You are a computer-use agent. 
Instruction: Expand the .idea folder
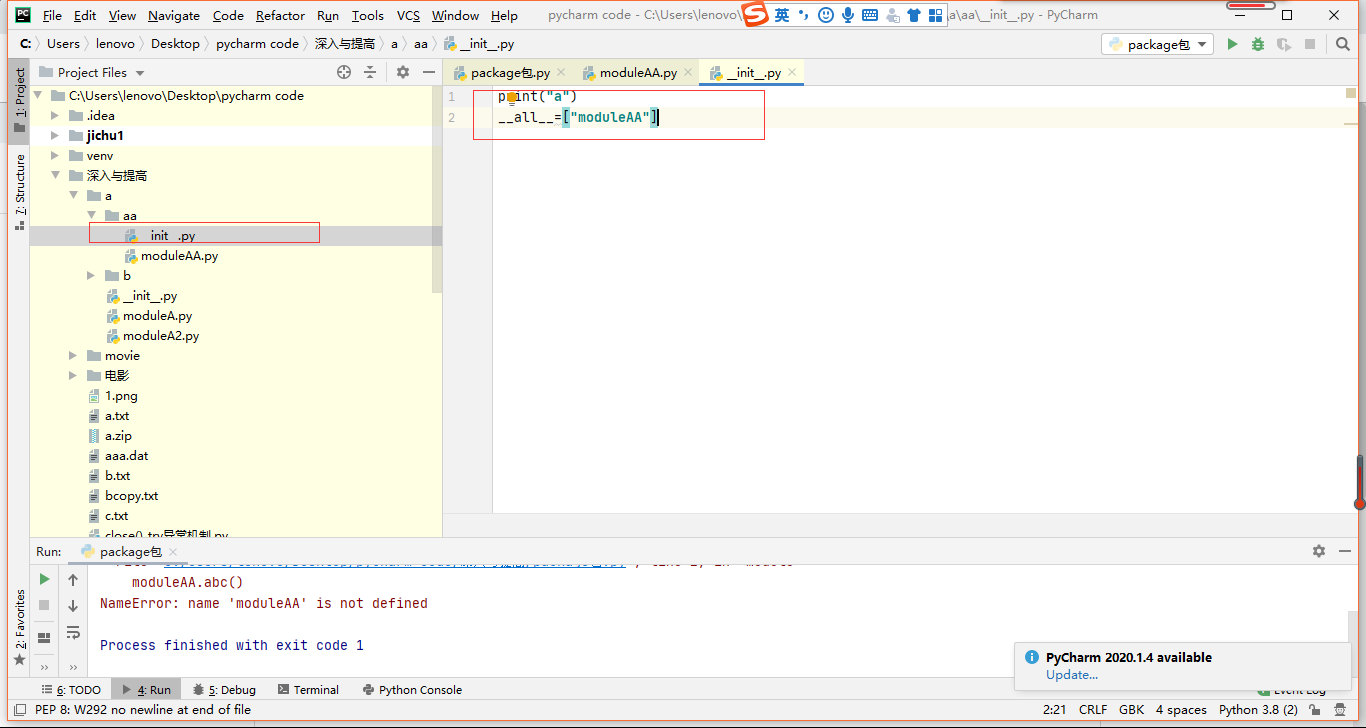tap(56, 116)
